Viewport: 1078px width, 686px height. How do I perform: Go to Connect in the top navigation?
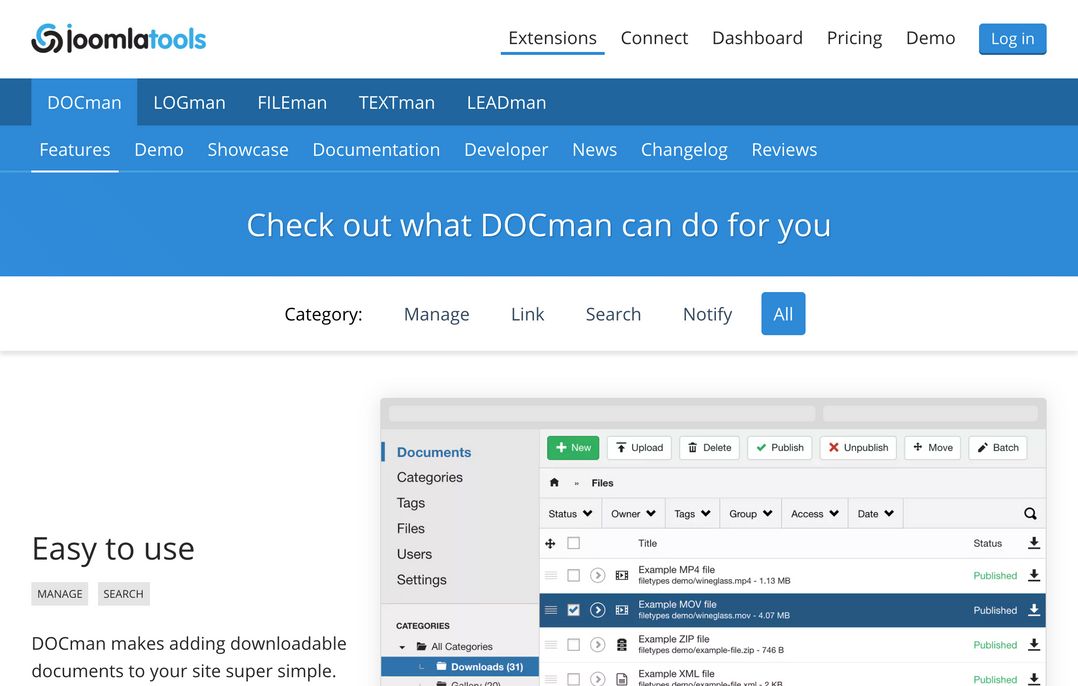(x=654, y=38)
